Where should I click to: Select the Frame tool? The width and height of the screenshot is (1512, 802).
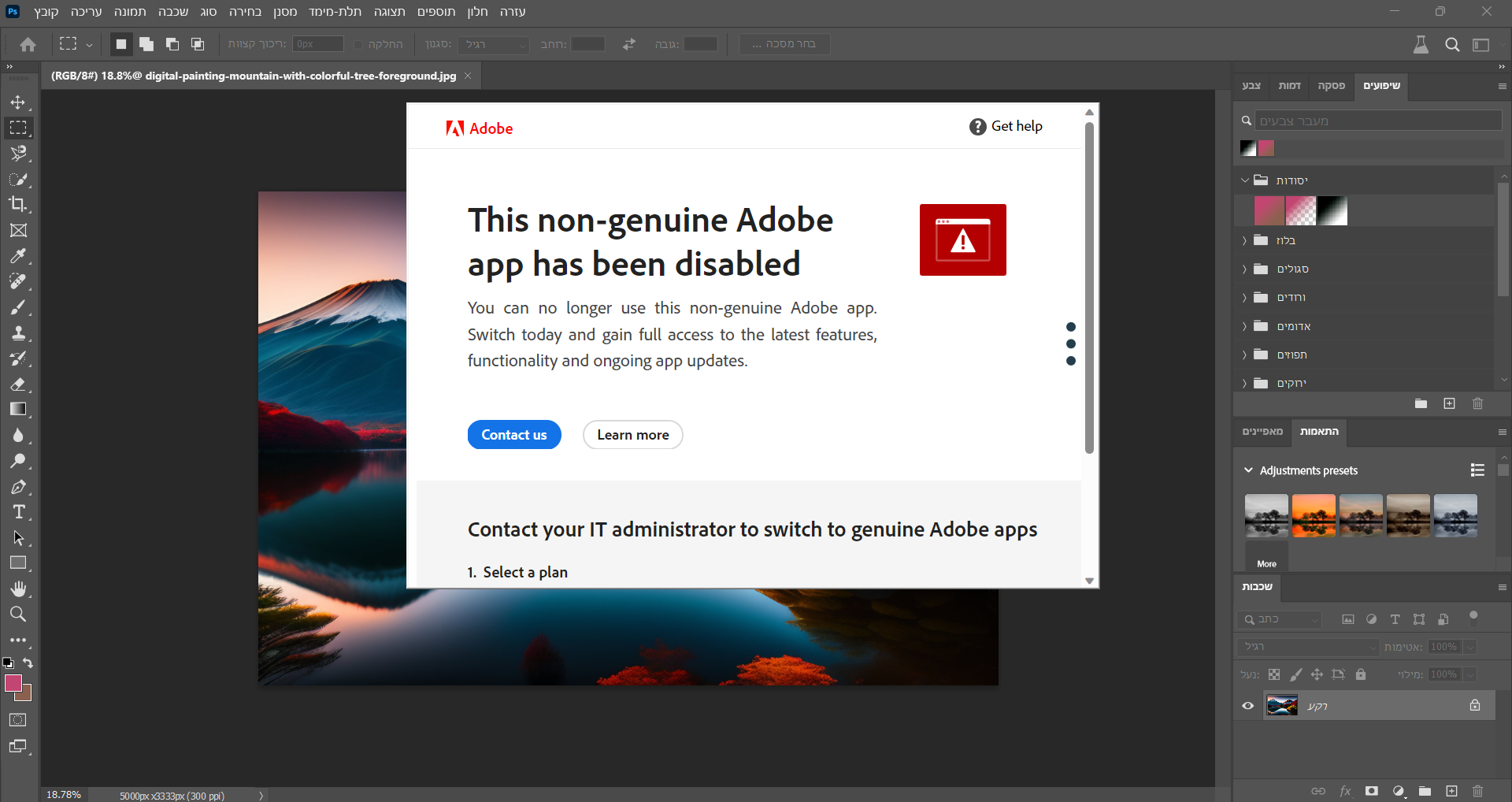pos(18,230)
